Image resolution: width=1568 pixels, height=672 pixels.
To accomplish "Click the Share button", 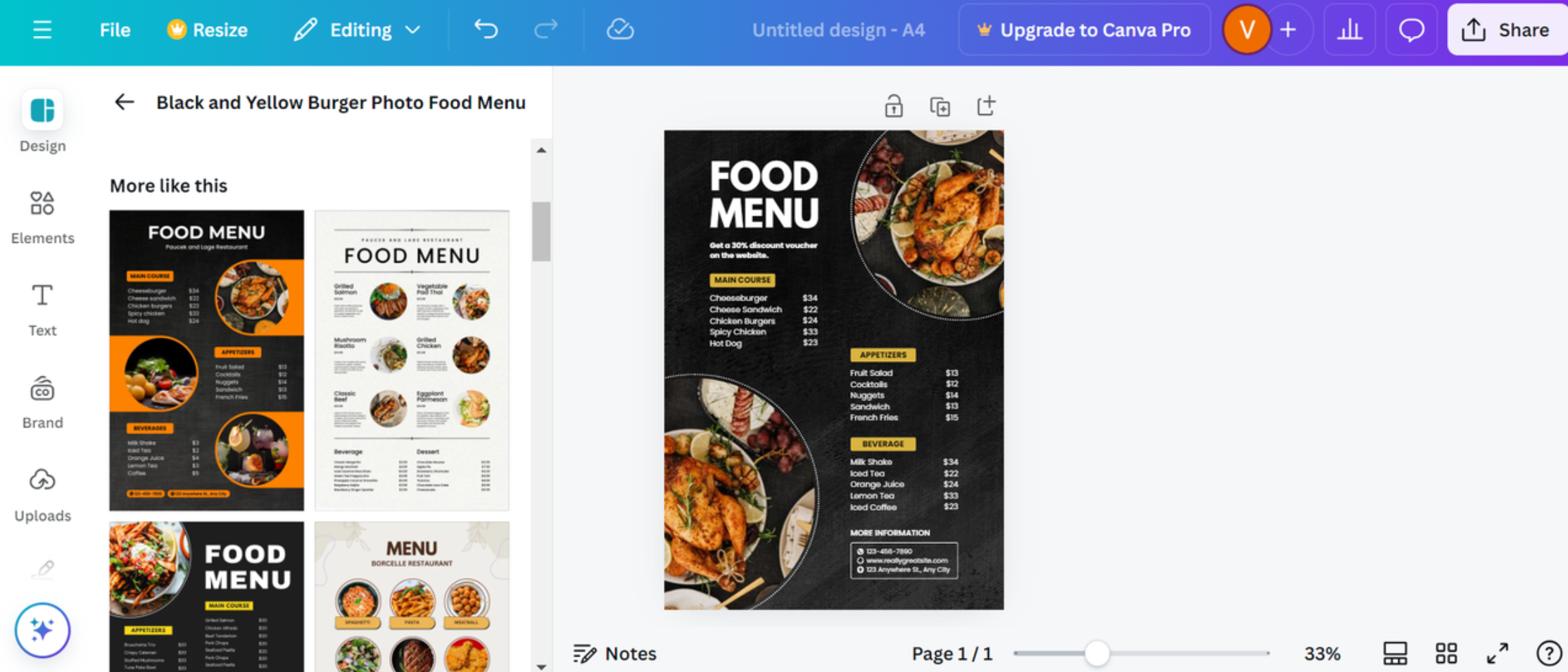I will point(1506,30).
